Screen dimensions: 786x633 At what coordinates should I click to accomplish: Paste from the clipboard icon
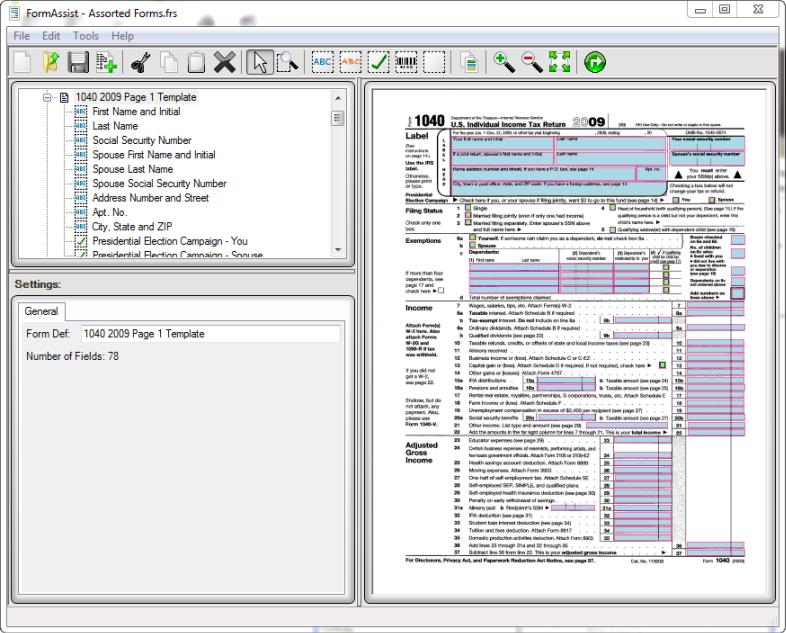(x=196, y=62)
